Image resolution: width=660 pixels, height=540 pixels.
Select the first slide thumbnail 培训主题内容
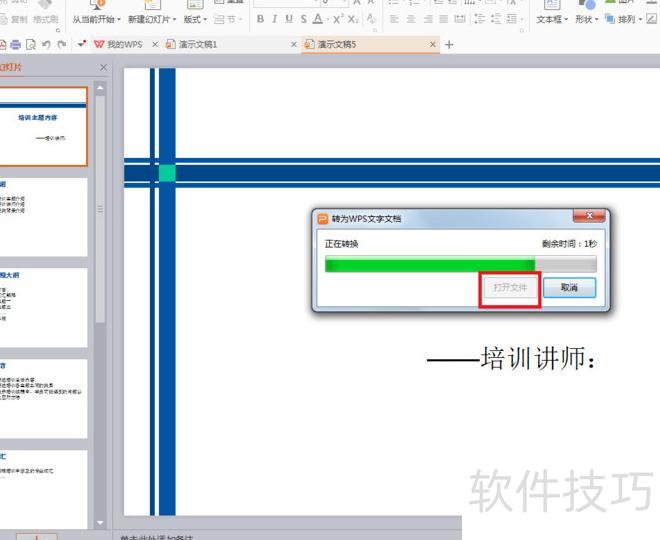tap(43, 126)
